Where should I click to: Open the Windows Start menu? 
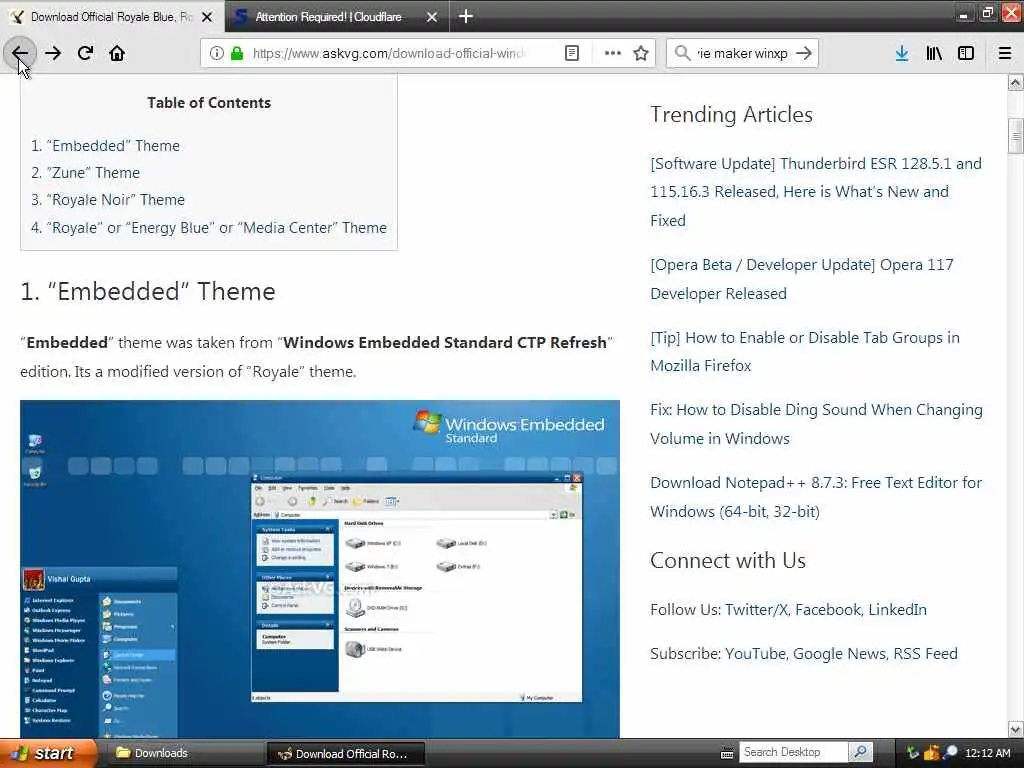coord(48,753)
